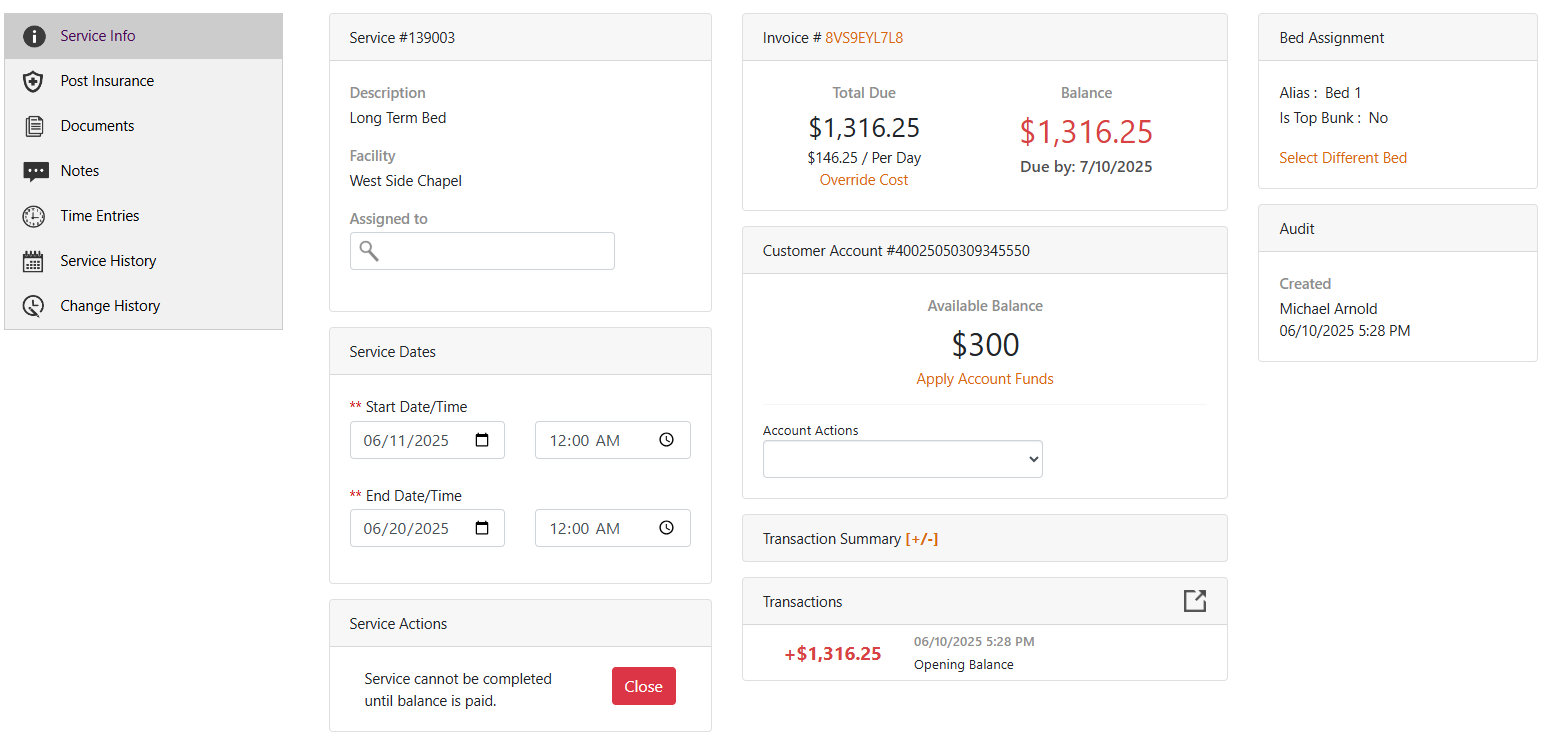Image resolution: width=1549 pixels, height=745 pixels.
Task: Click the search magnifier in Assigned to
Action: (x=368, y=250)
